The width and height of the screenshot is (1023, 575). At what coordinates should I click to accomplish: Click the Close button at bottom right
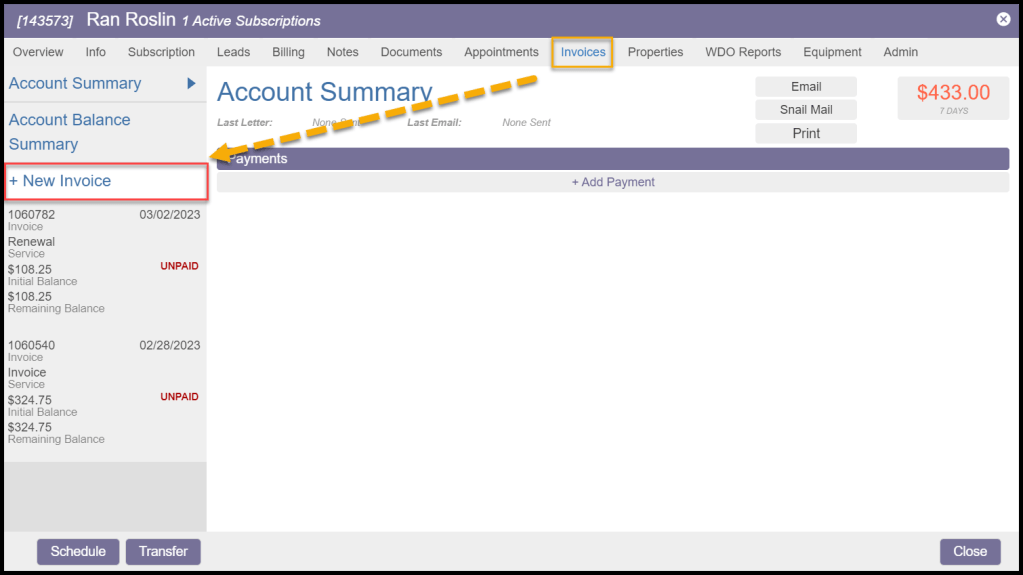coord(969,551)
